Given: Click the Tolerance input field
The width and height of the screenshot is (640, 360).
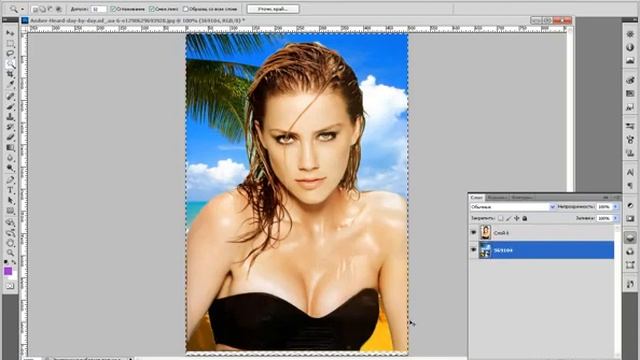Looking at the screenshot, I should [98, 9].
